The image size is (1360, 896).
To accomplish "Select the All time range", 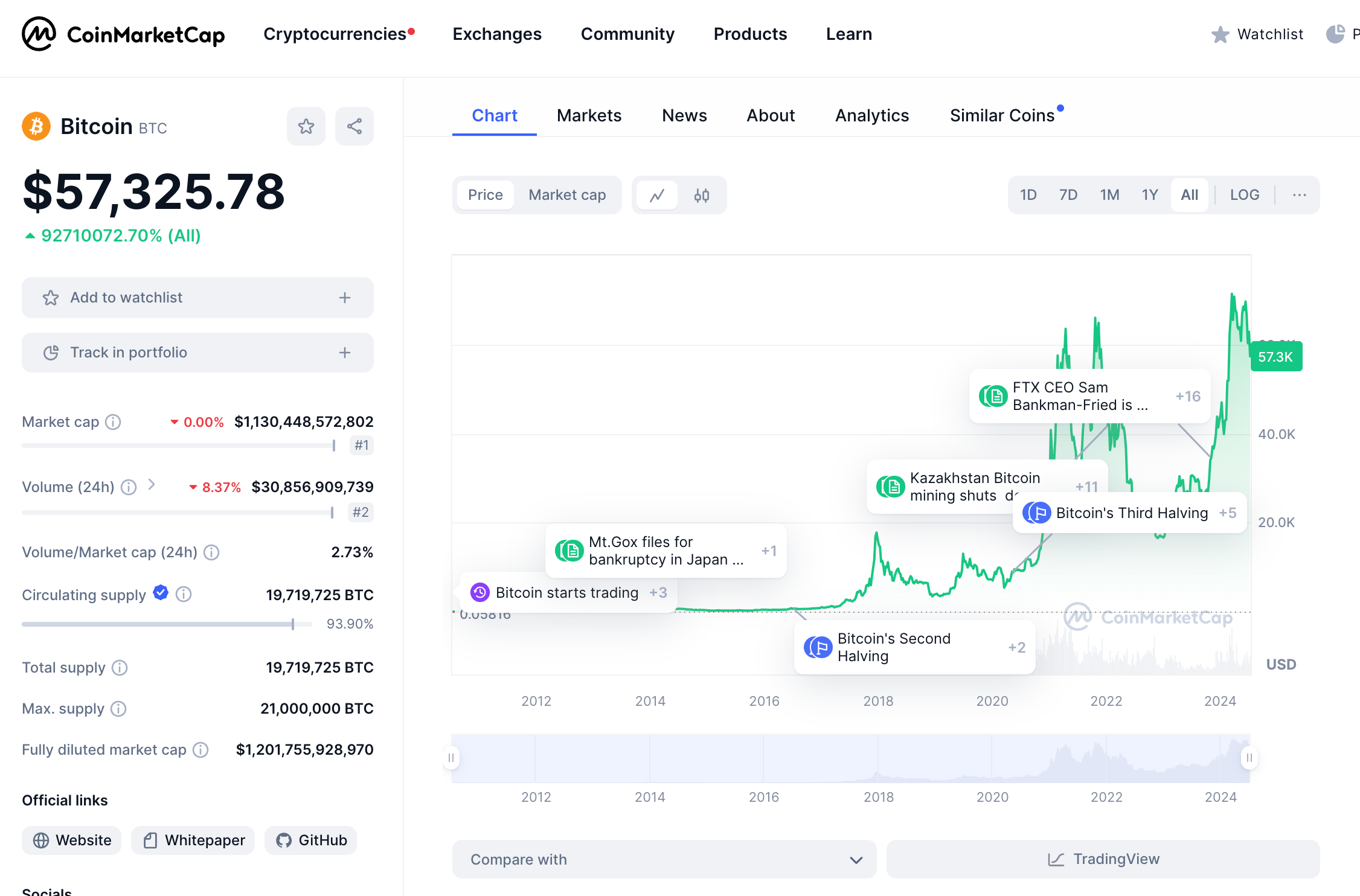I will (1190, 195).
